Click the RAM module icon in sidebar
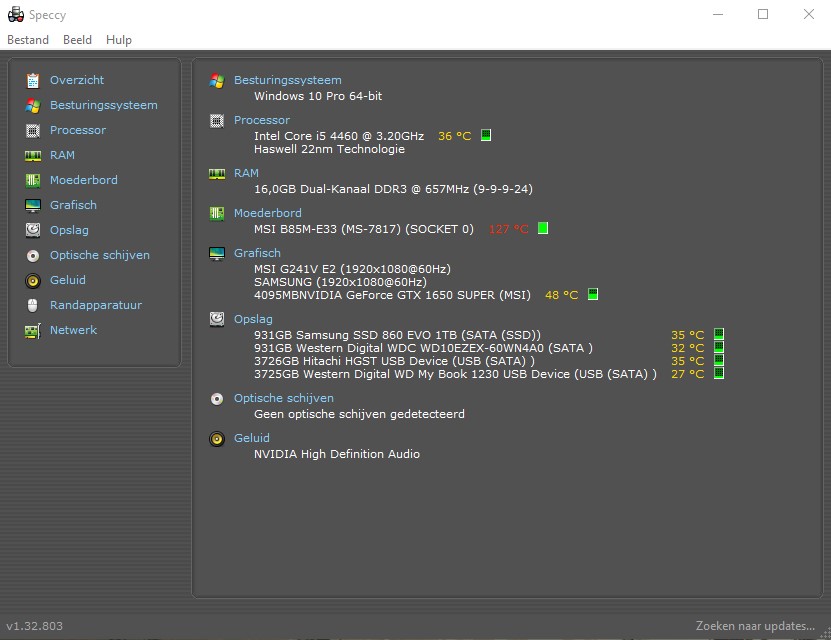The width and height of the screenshot is (831, 640). point(33,155)
